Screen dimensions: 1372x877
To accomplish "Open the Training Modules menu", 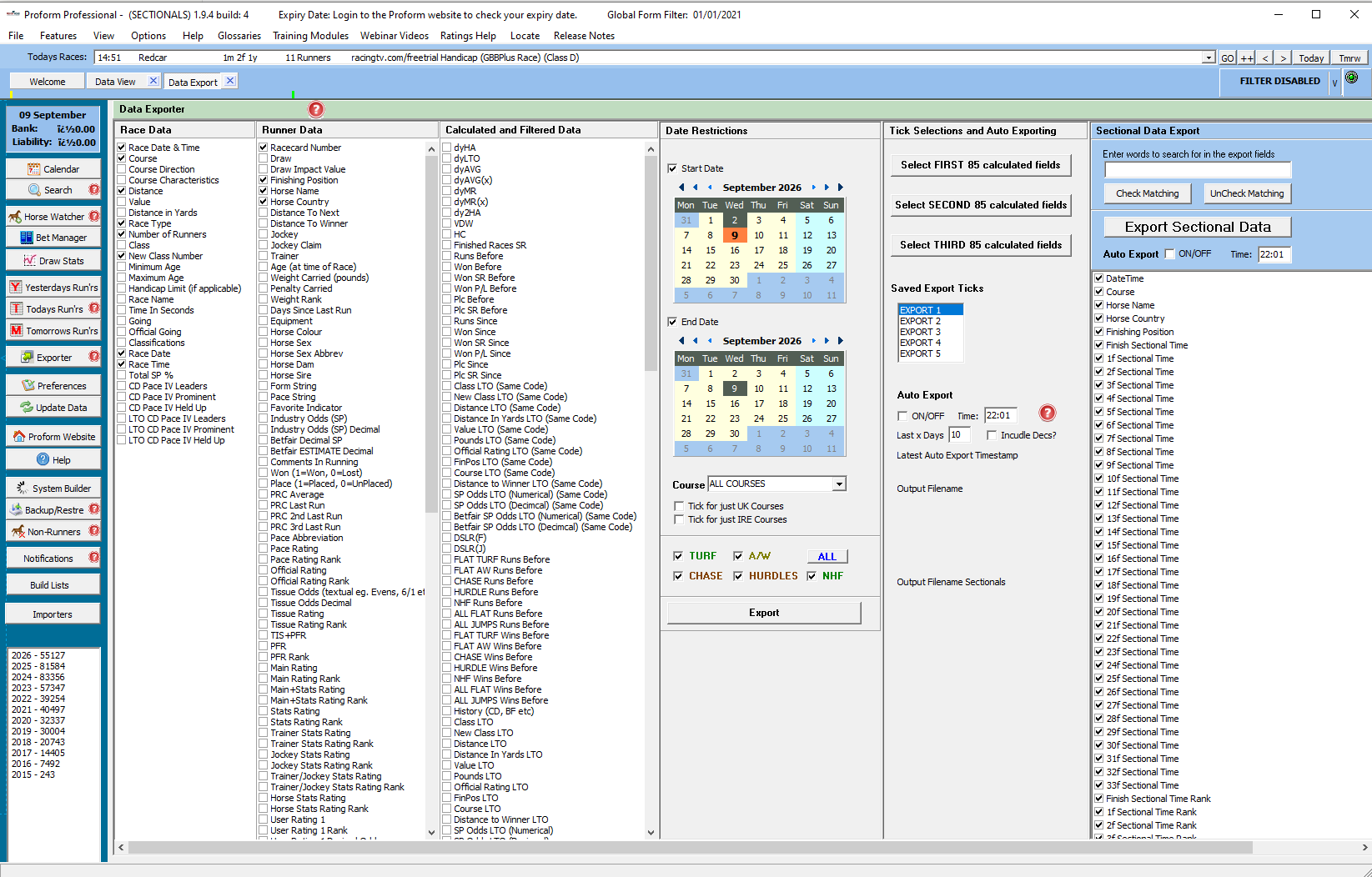I will pos(310,36).
